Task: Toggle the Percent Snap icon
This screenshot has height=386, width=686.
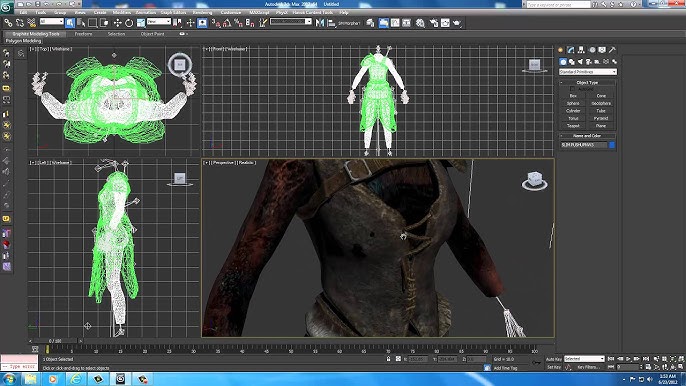Action: [x=238, y=23]
